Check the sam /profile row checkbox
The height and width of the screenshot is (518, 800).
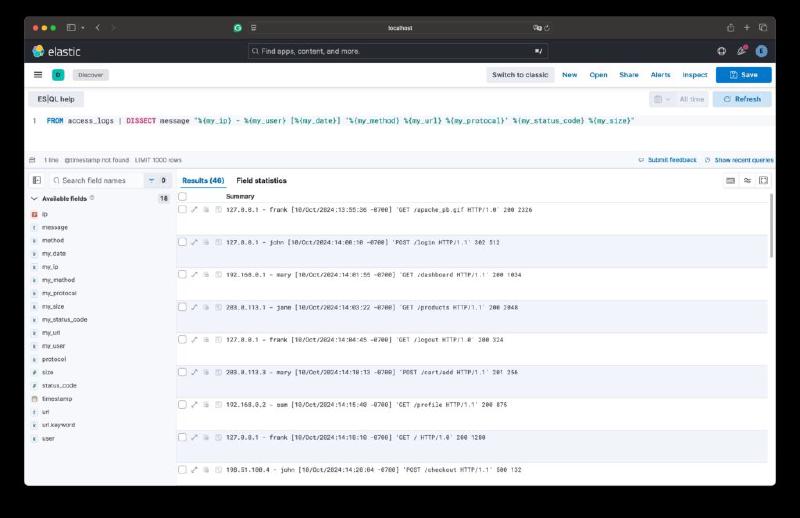click(182, 405)
